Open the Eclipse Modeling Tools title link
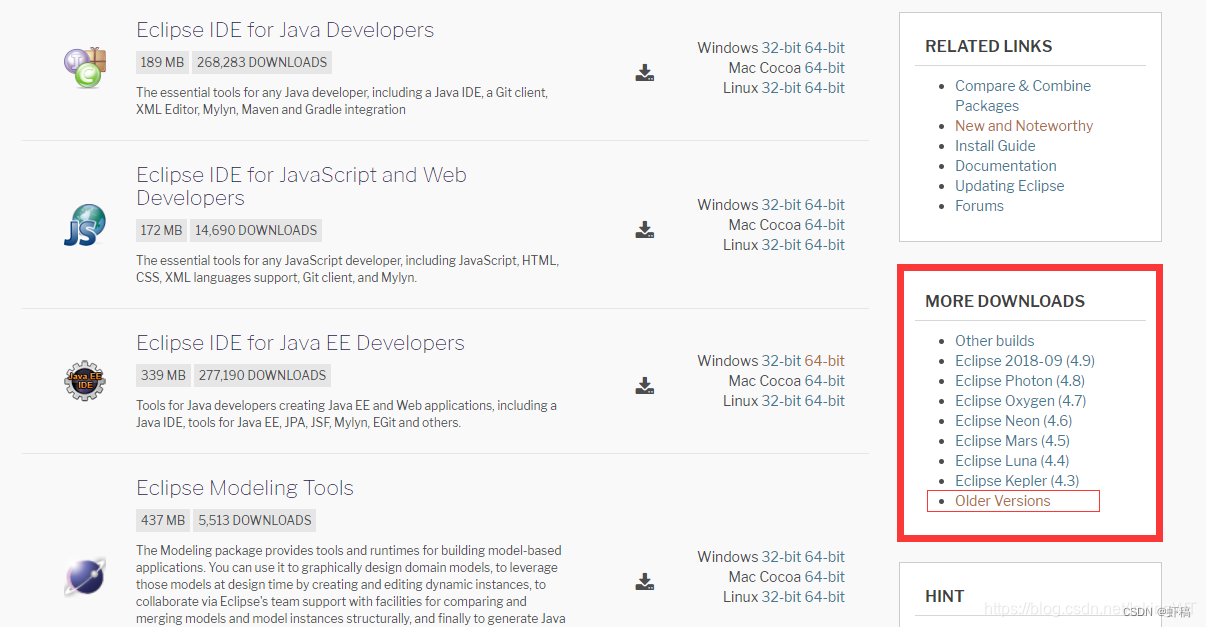The width and height of the screenshot is (1206, 627). point(245,488)
